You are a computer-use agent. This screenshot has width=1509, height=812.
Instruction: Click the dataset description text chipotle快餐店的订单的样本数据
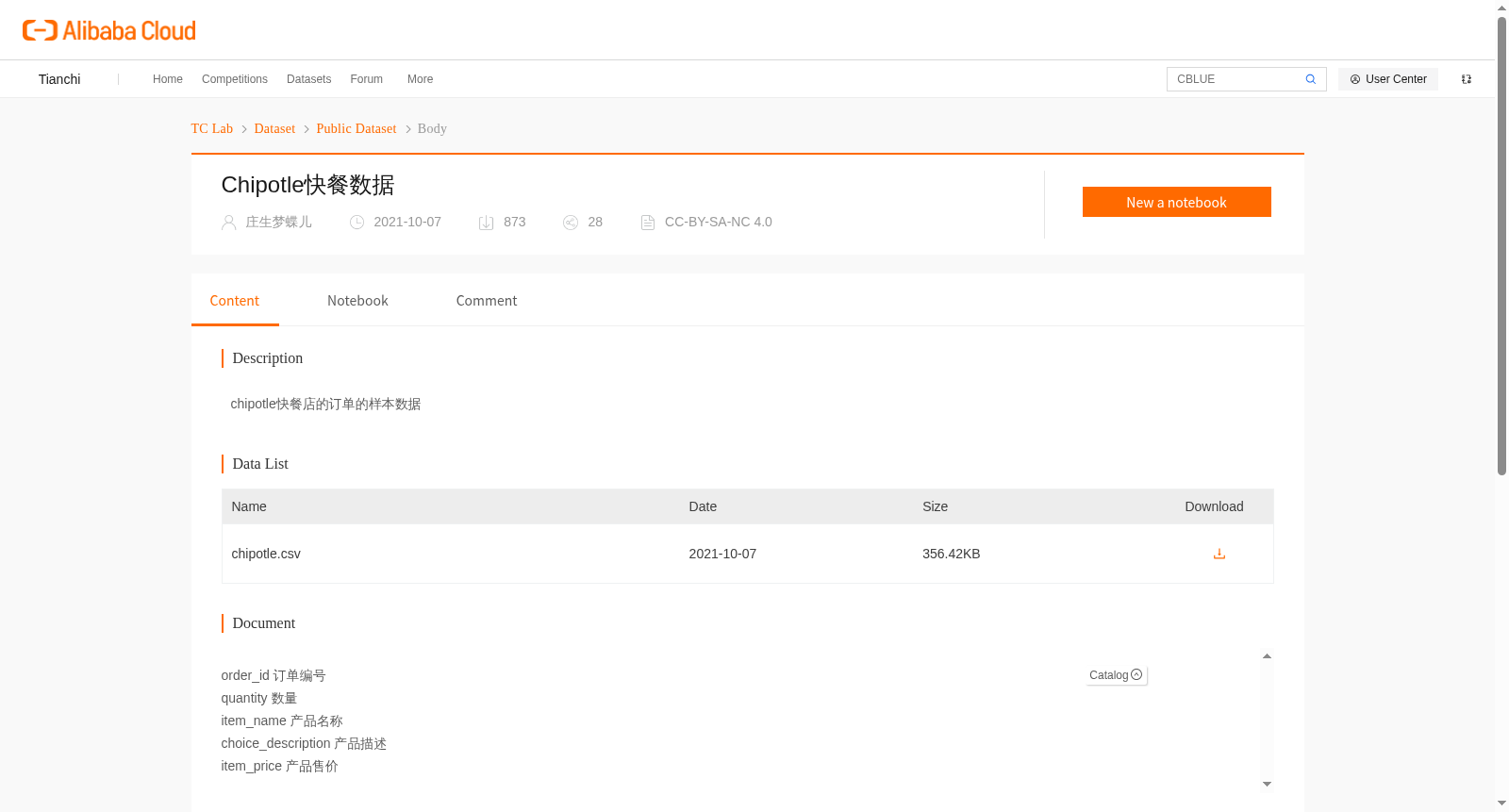pos(325,404)
